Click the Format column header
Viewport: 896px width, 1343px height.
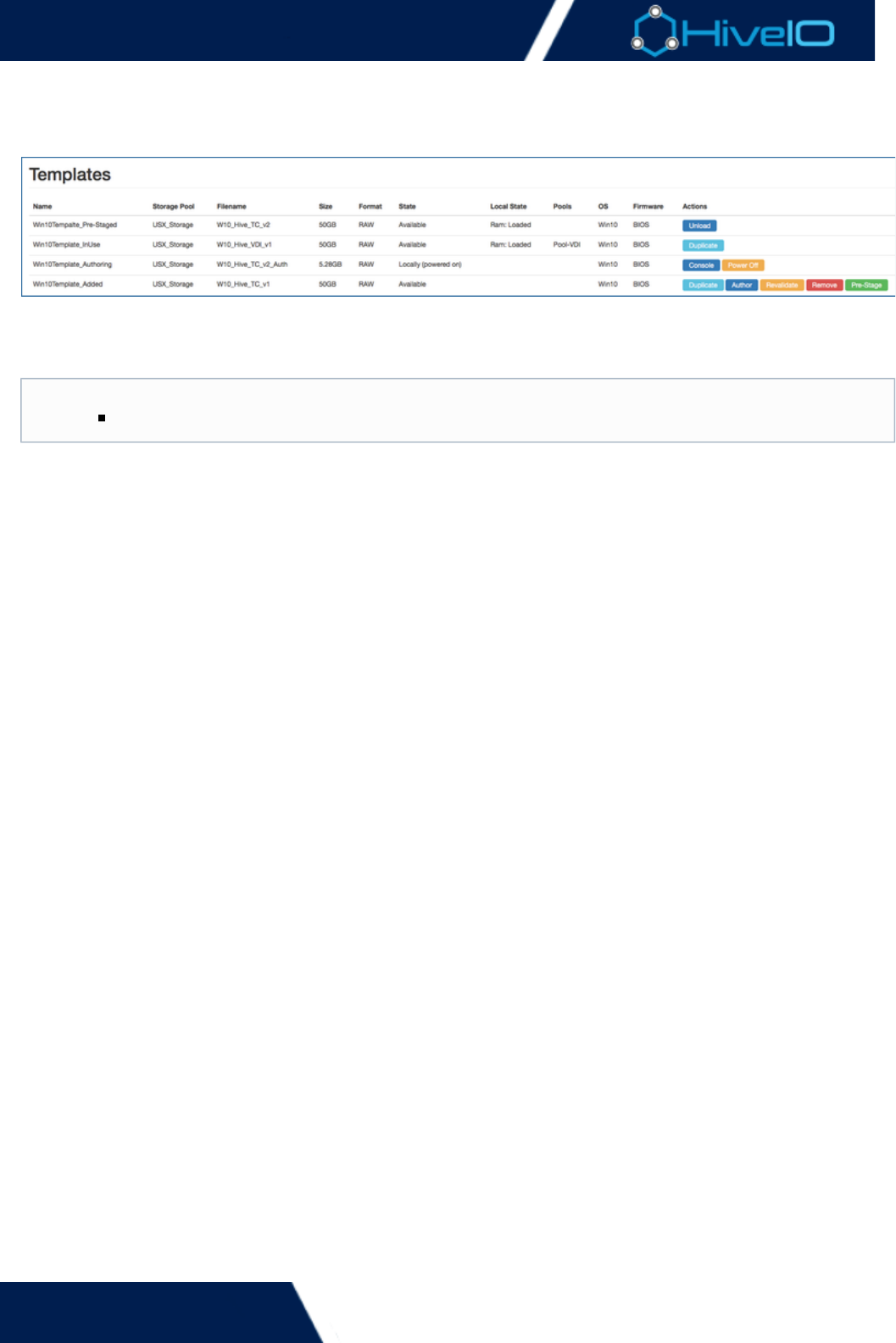click(x=370, y=206)
